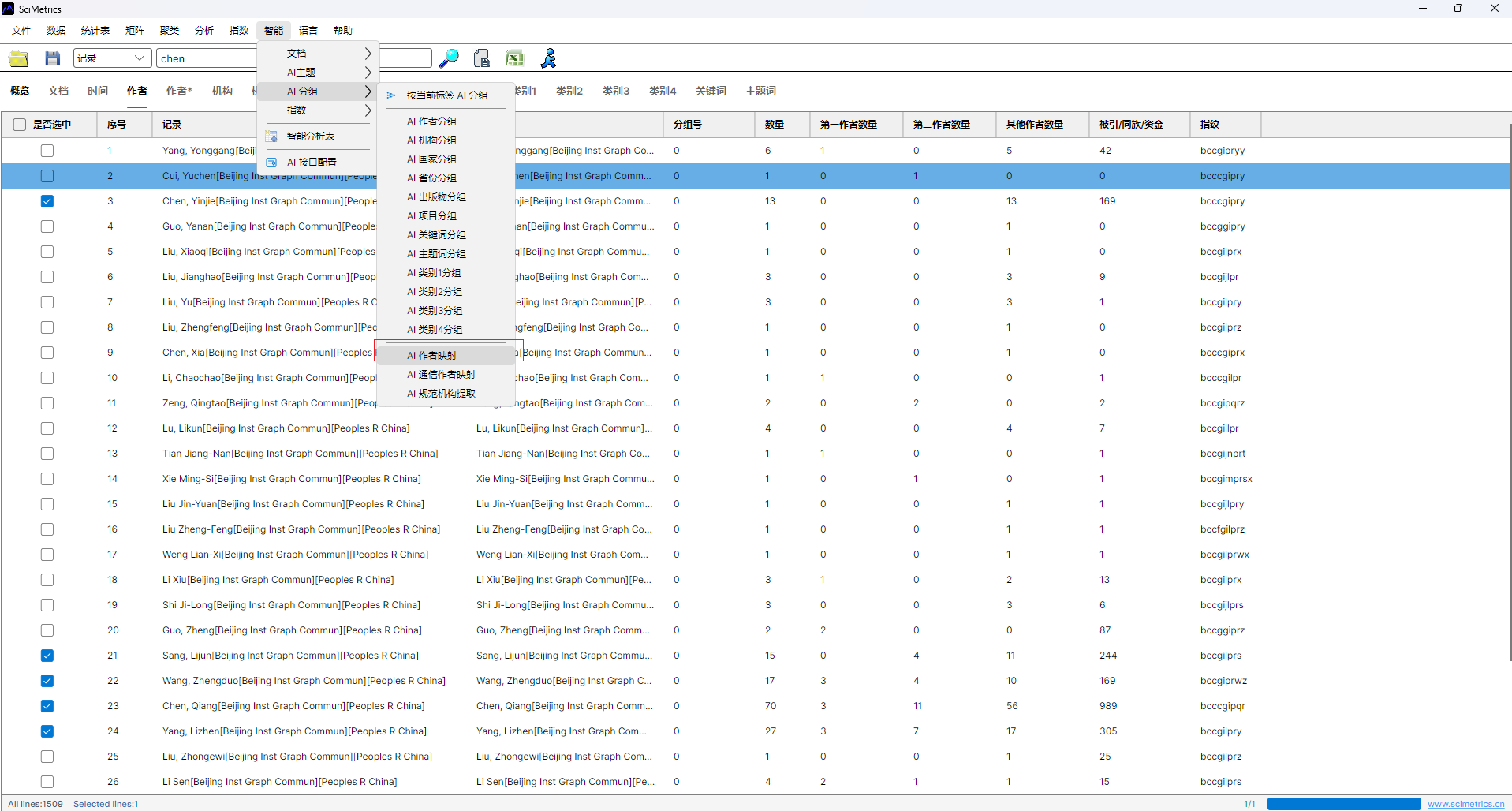Uncheck the box for row 22 Wang, Zhengduo
Screen dimensions: 1512x811
pyautogui.click(x=47, y=681)
